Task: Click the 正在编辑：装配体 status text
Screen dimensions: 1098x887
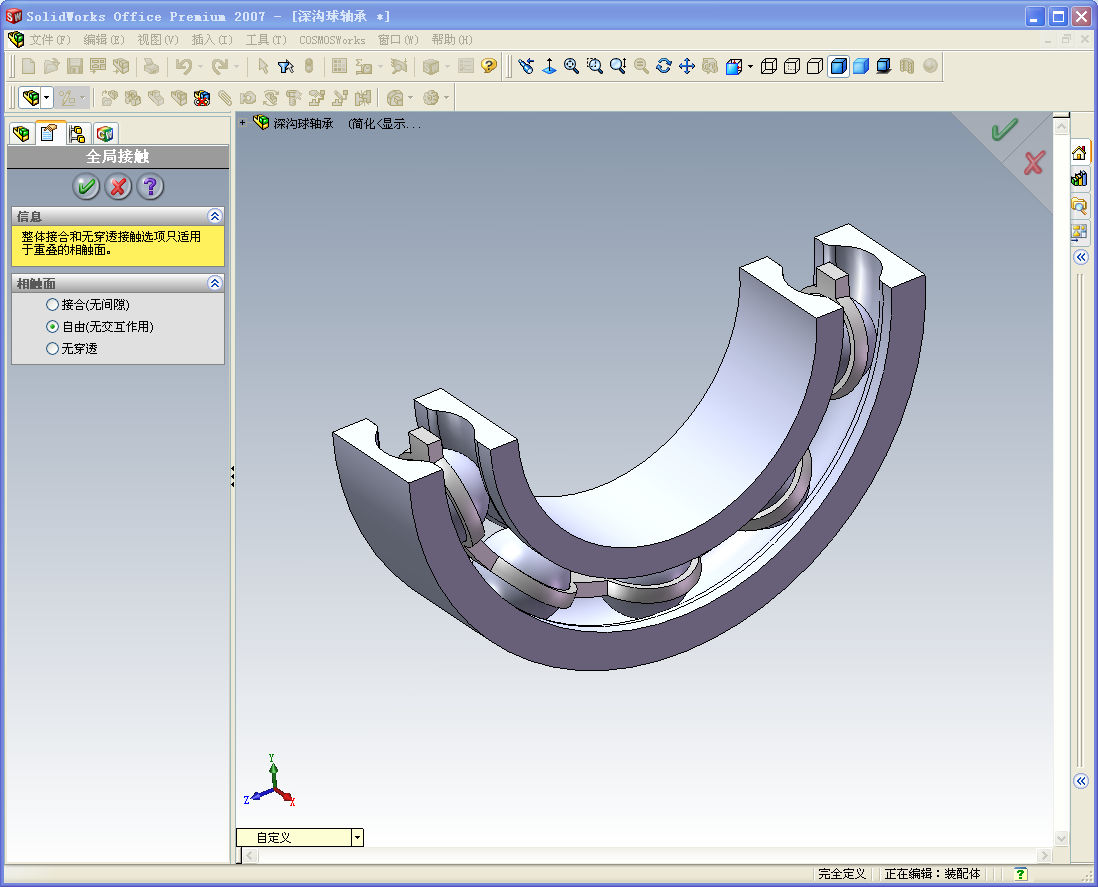Action: click(932, 874)
